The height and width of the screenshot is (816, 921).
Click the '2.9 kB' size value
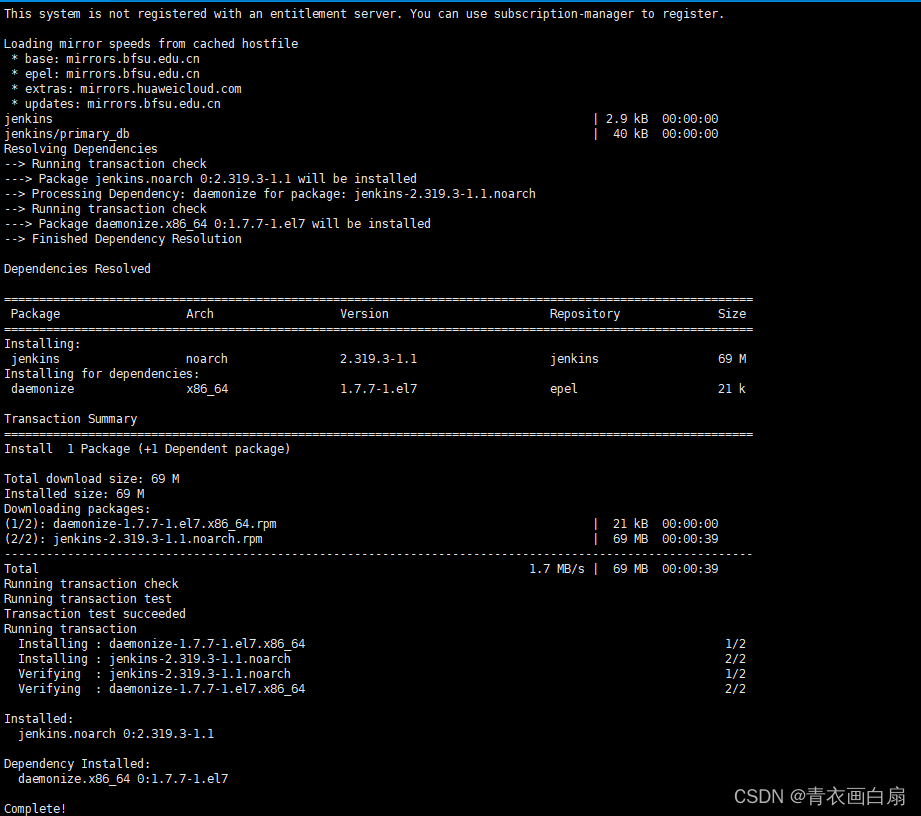click(x=627, y=119)
